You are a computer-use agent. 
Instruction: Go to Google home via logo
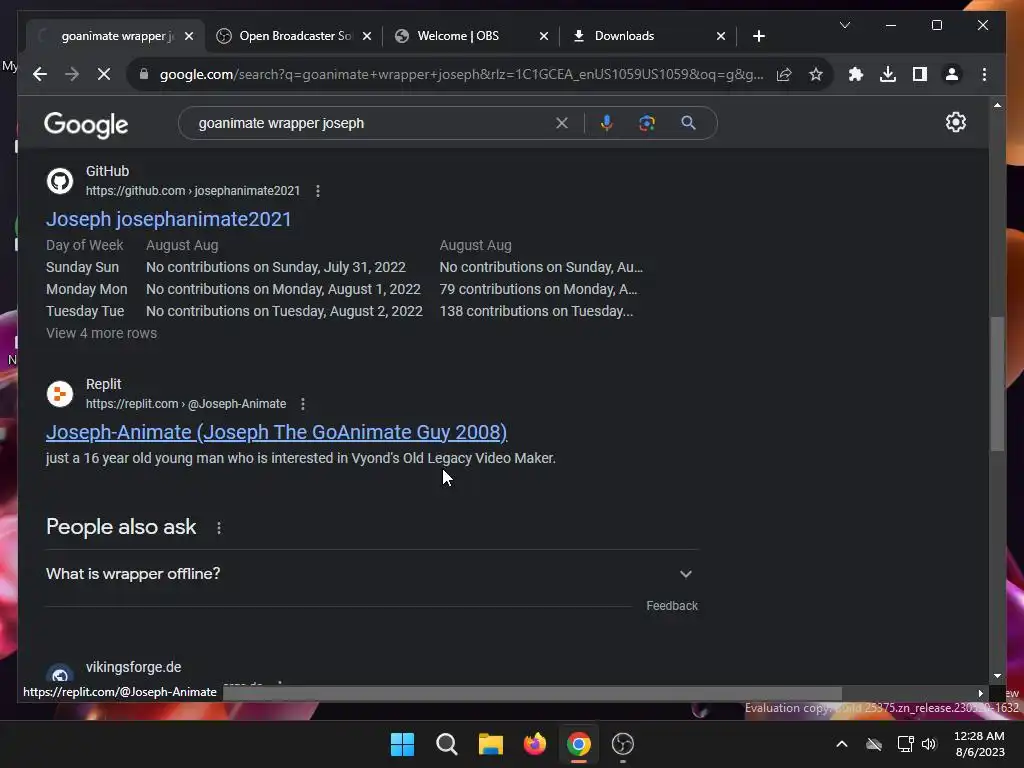click(x=86, y=124)
